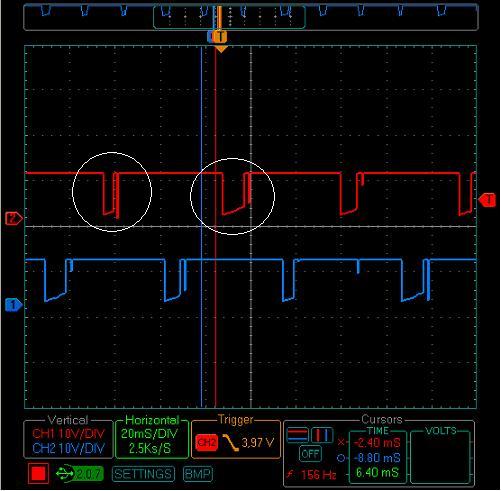The height and width of the screenshot is (491, 501).
Task: Click the 2.5Ks/S sample rate value
Action: point(150,448)
